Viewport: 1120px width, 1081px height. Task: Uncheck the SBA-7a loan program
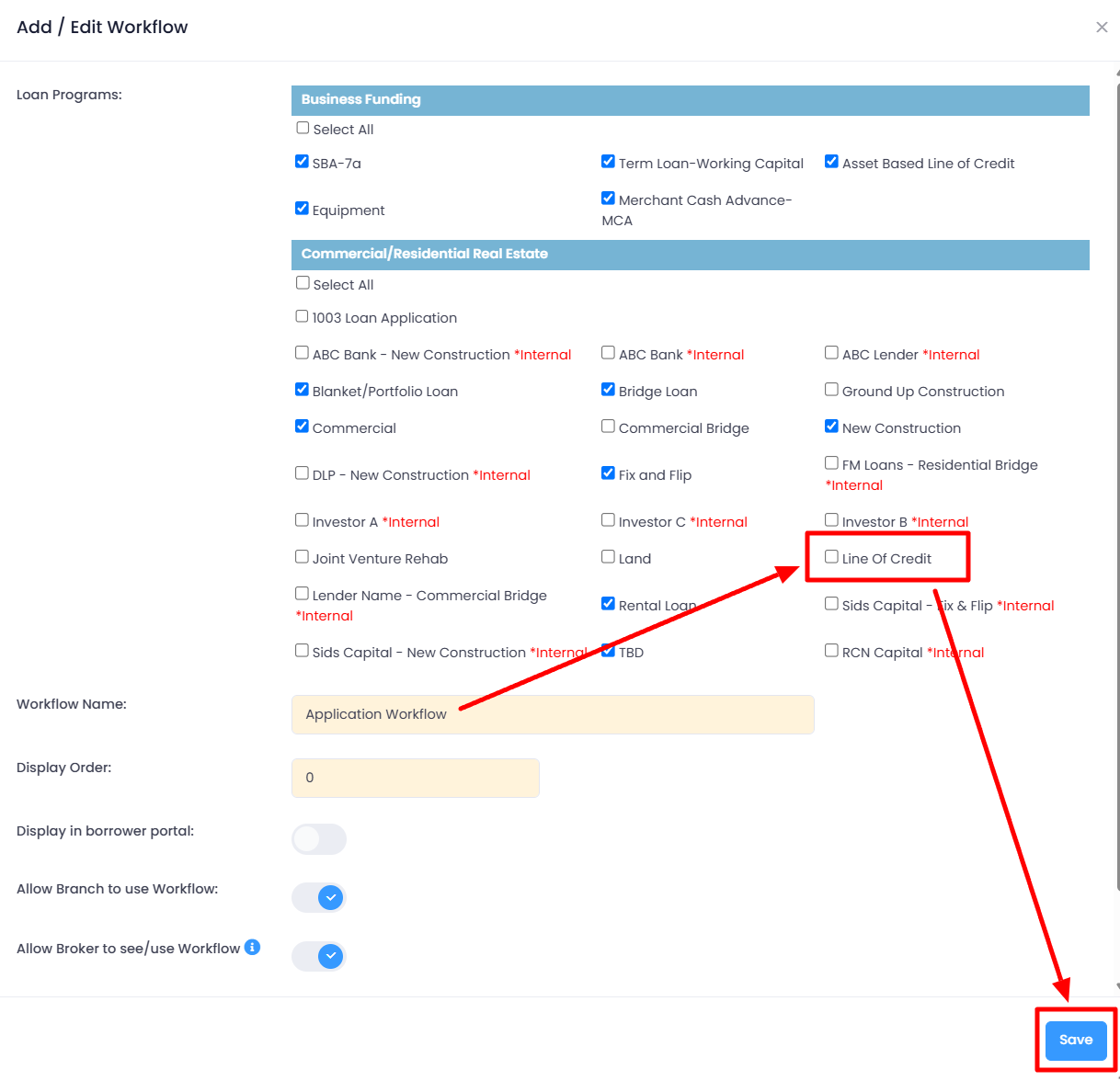click(x=302, y=161)
